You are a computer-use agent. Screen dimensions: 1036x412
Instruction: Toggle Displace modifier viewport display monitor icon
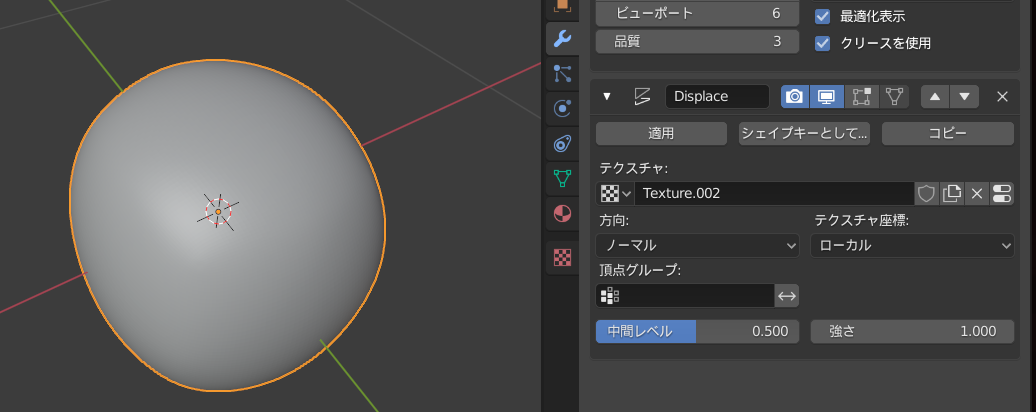[827, 96]
